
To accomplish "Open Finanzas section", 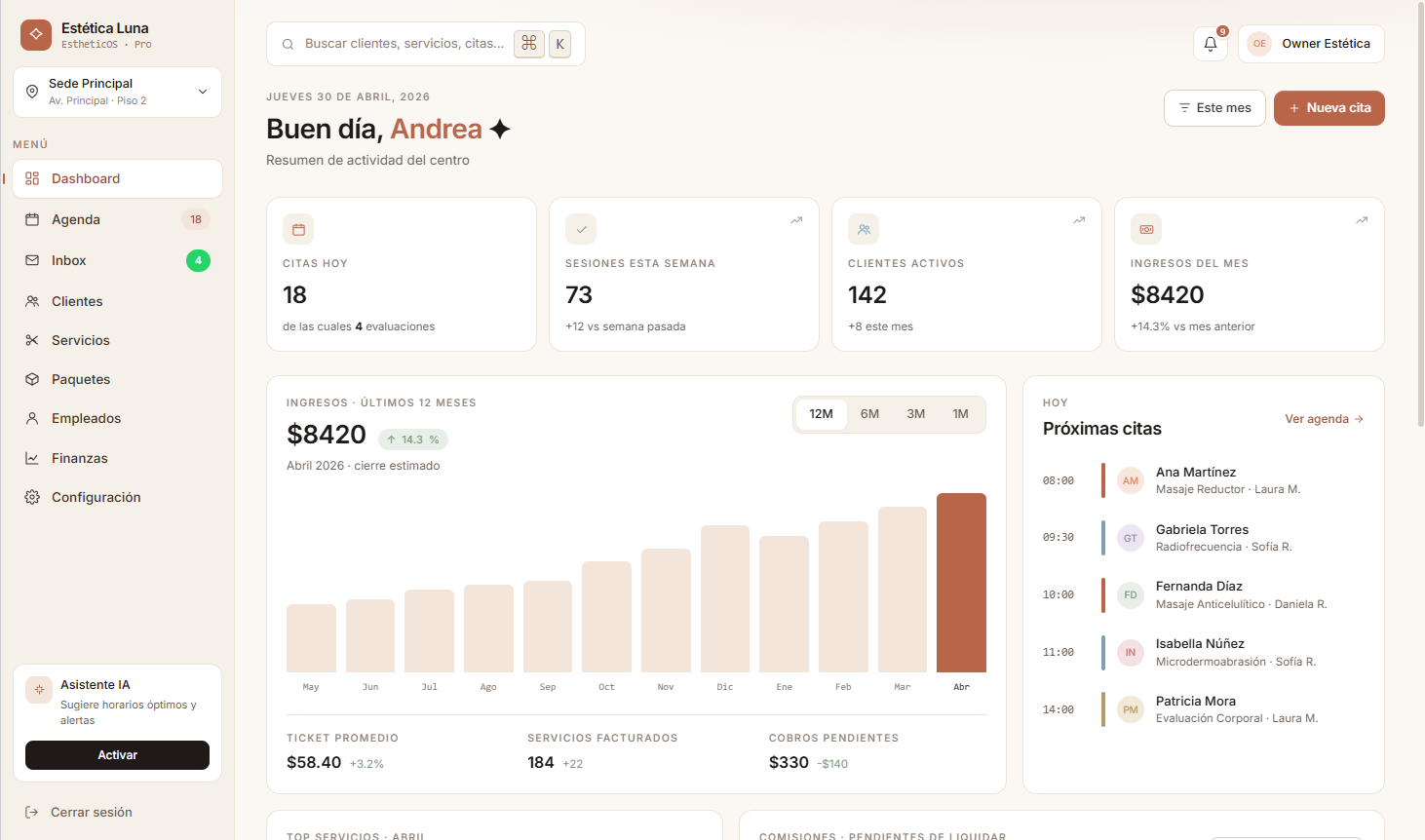I will [x=118, y=458].
